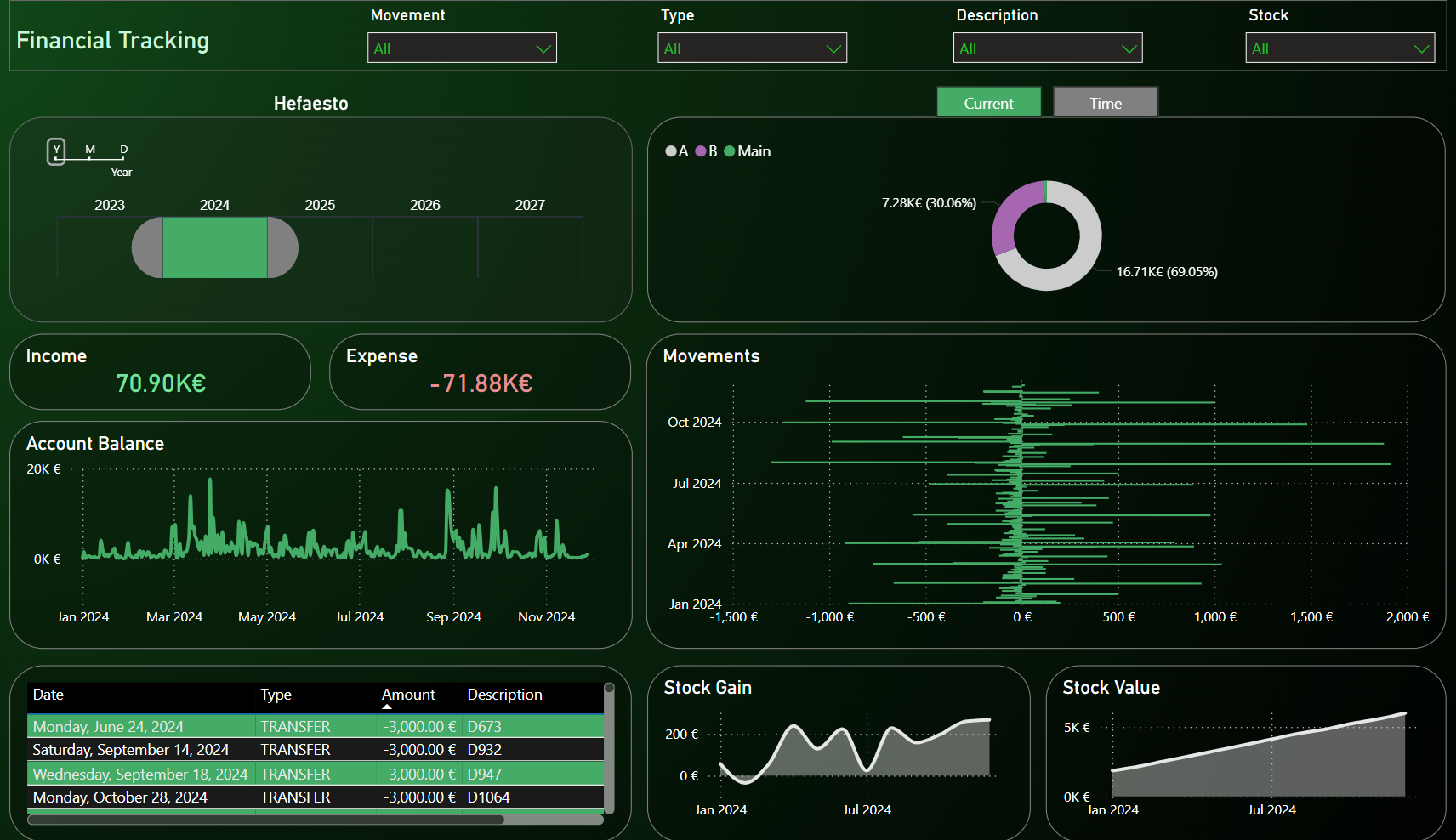This screenshot has width=1456, height=840.
Task: Click the Oct 2024 axis label in Movements
Action: point(695,423)
